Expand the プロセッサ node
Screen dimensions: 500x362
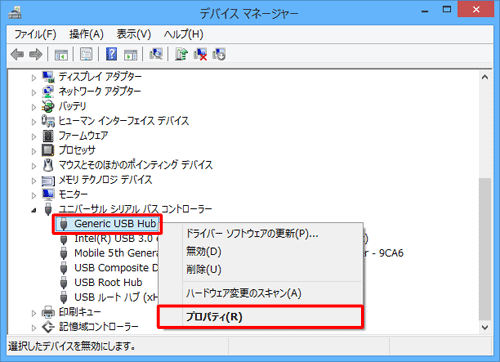click(34, 151)
